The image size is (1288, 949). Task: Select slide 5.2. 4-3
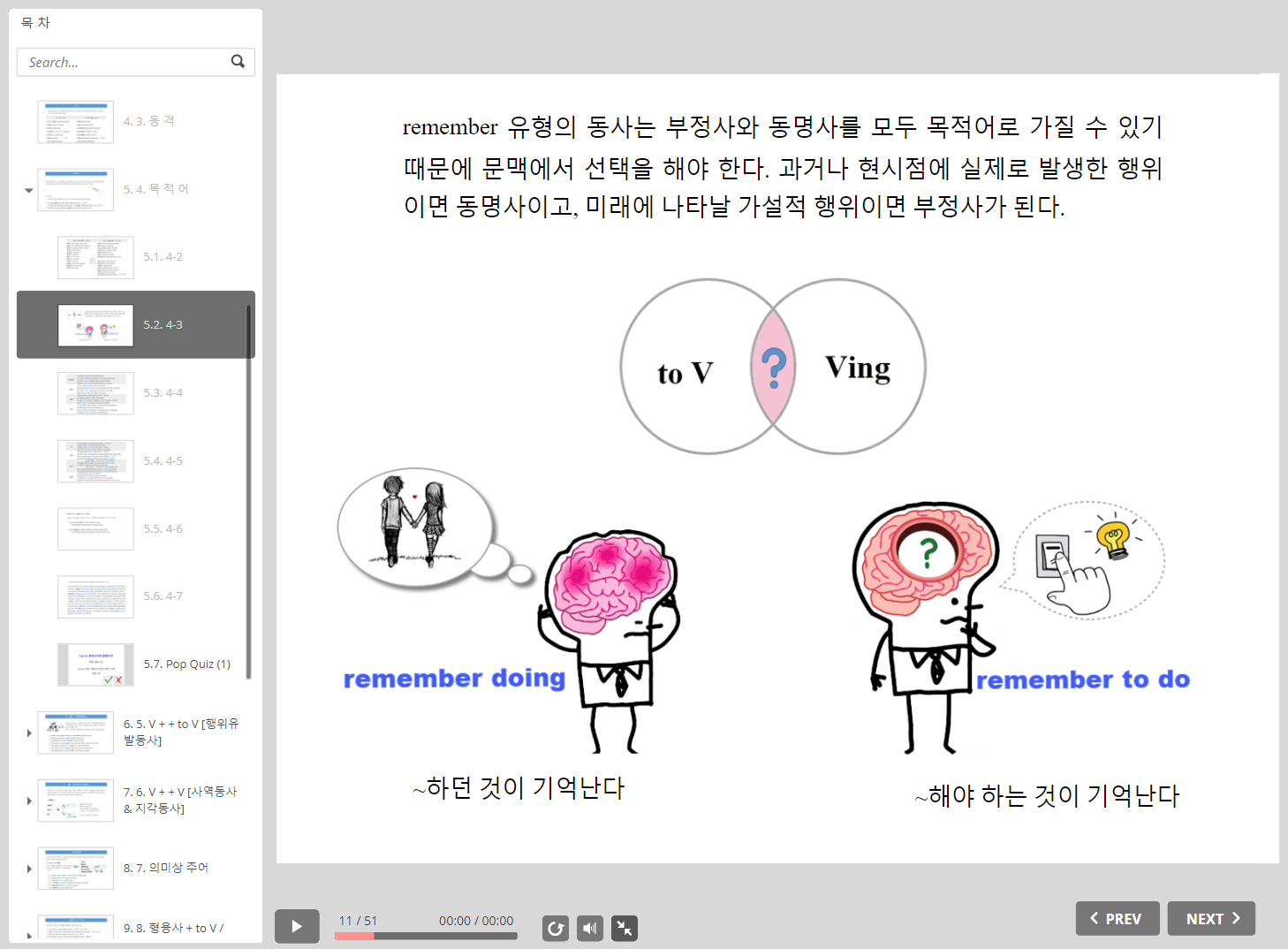coord(135,324)
